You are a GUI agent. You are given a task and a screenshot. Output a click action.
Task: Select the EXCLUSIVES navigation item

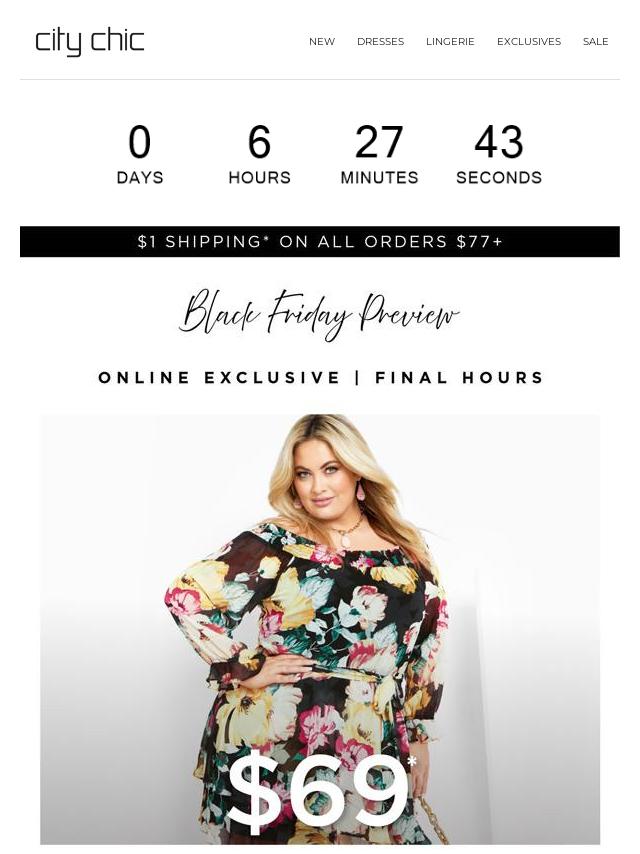(528, 41)
